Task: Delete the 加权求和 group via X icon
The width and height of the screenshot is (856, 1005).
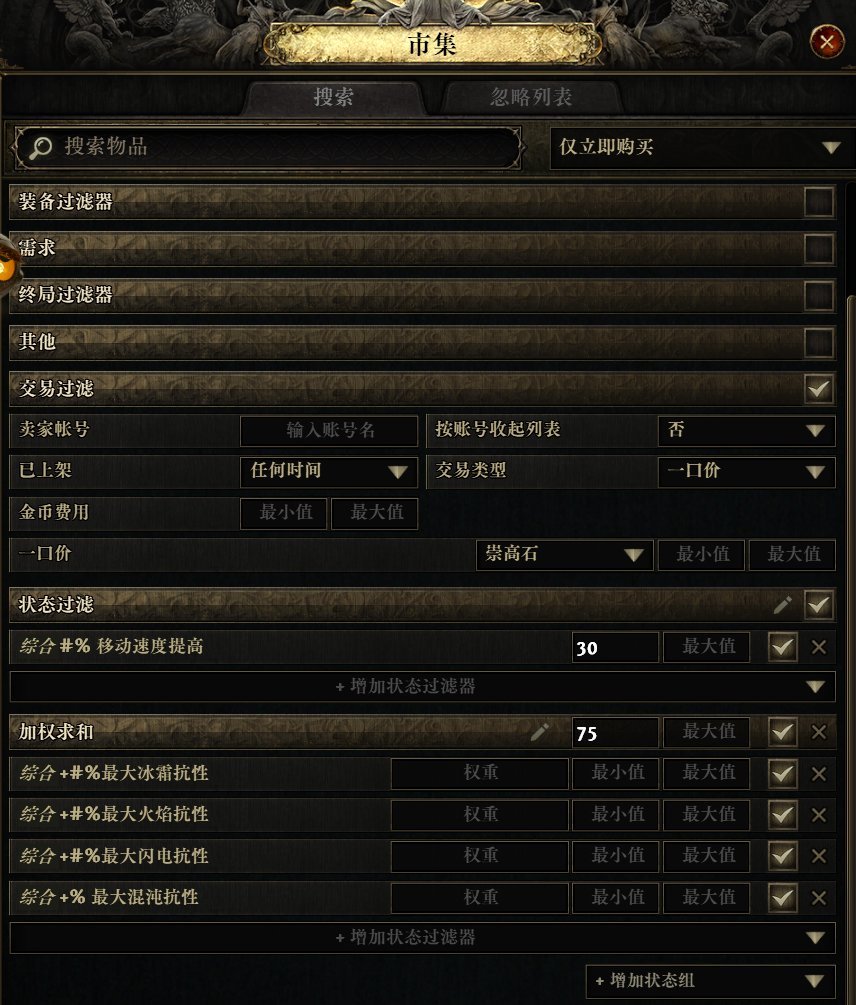Action: (818, 732)
